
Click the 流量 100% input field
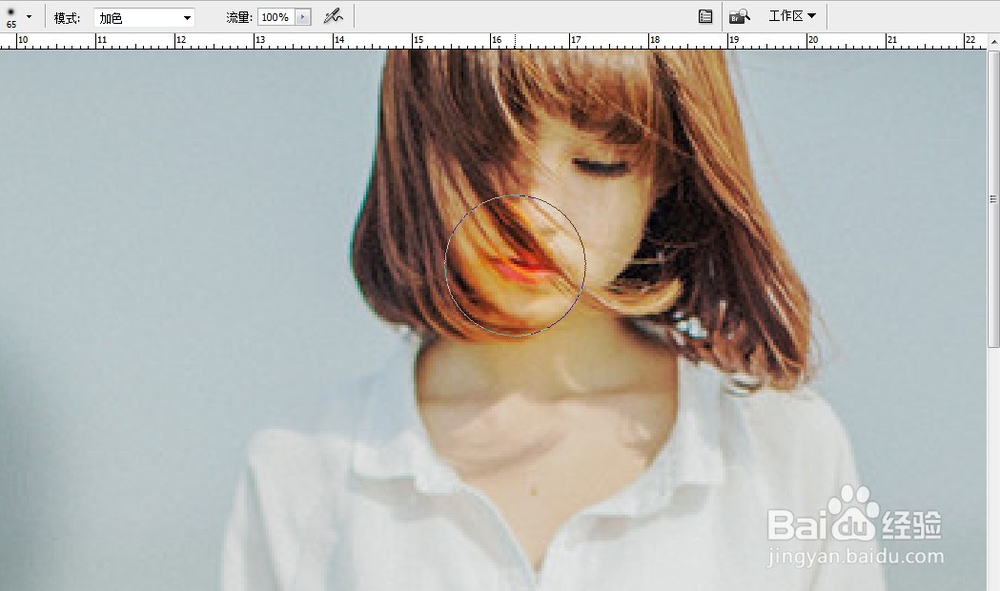point(276,17)
